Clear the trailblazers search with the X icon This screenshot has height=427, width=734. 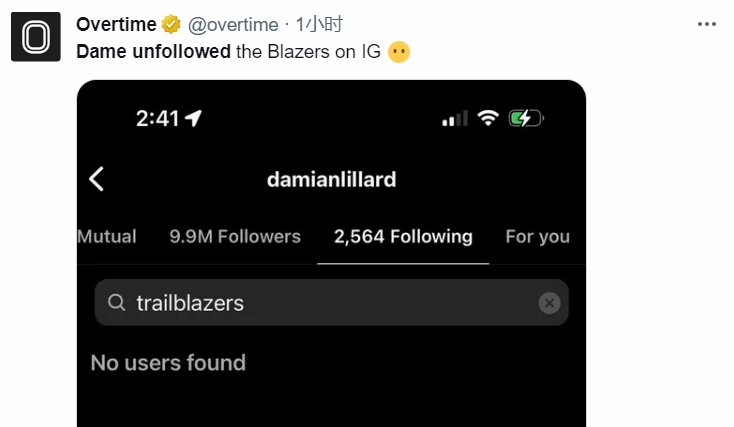click(549, 303)
